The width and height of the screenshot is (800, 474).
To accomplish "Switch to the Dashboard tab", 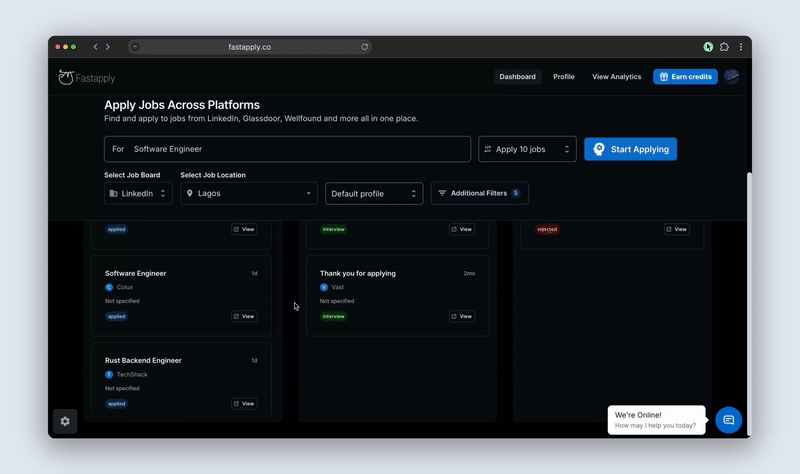I will (517, 77).
